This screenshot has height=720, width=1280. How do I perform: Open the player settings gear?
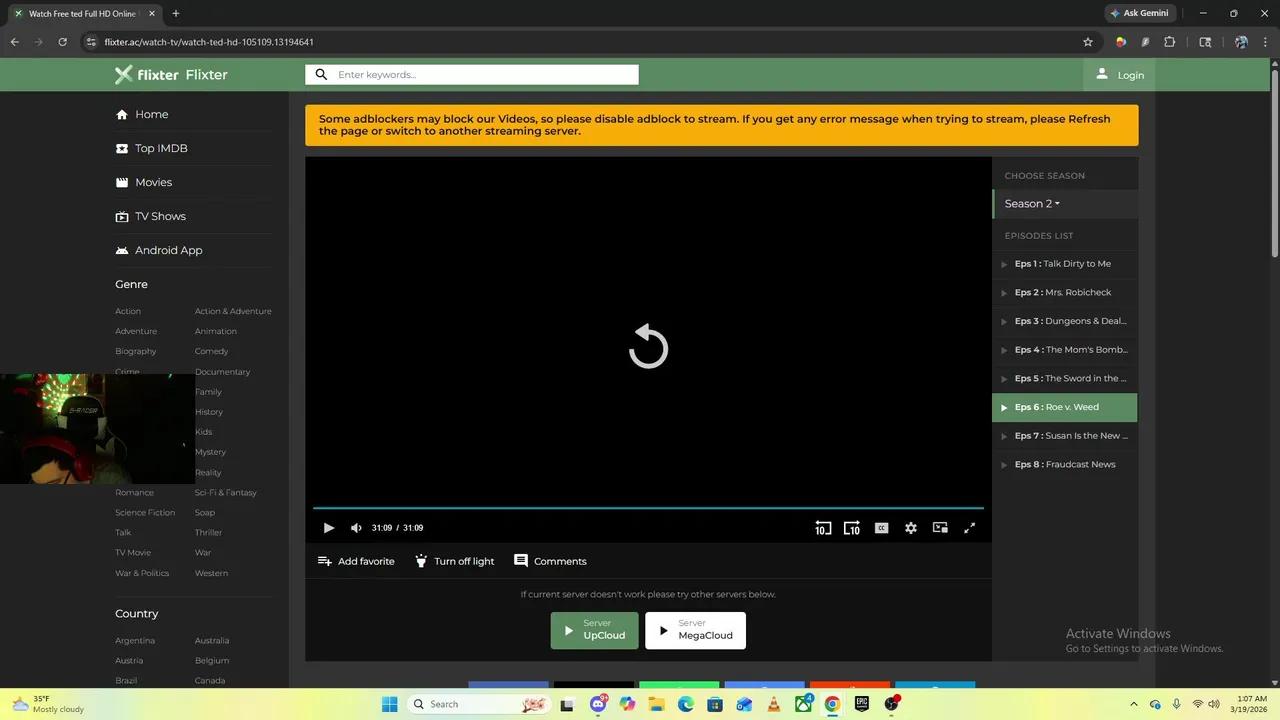(910, 527)
